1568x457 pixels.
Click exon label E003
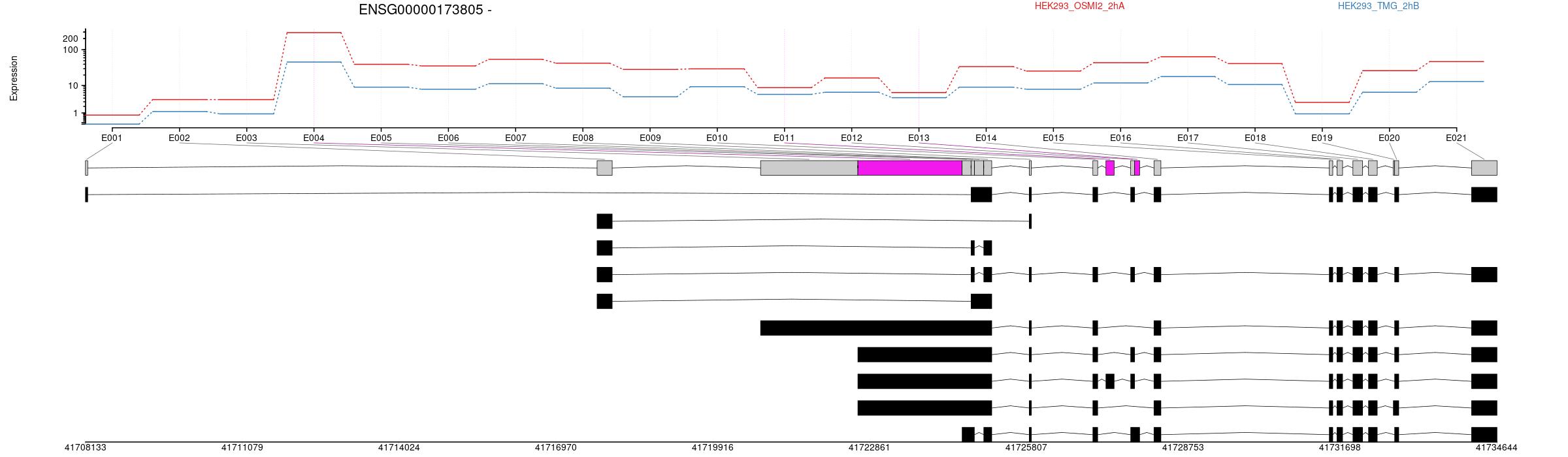tap(246, 138)
